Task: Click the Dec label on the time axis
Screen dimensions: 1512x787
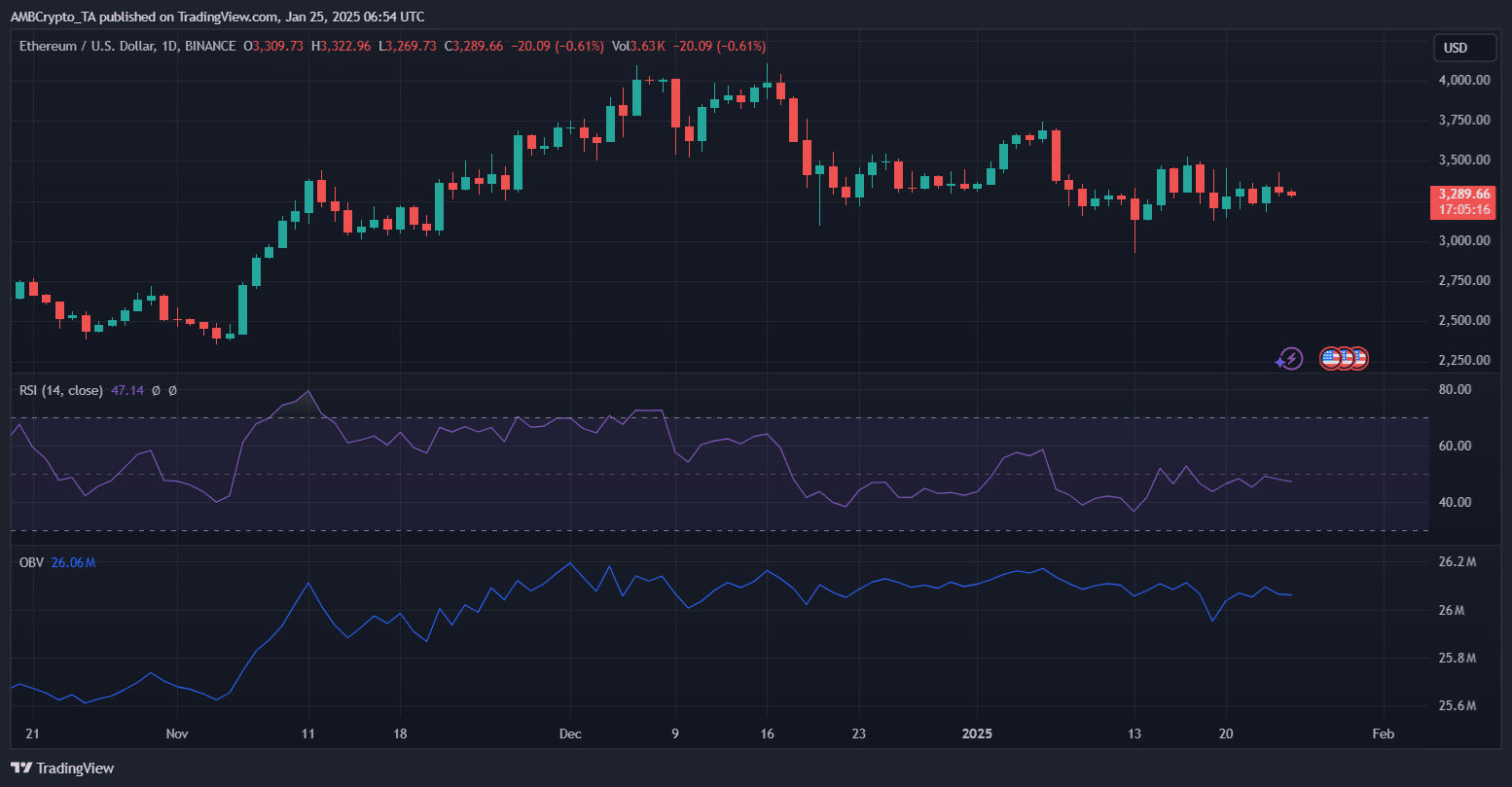Action: [569, 733]
